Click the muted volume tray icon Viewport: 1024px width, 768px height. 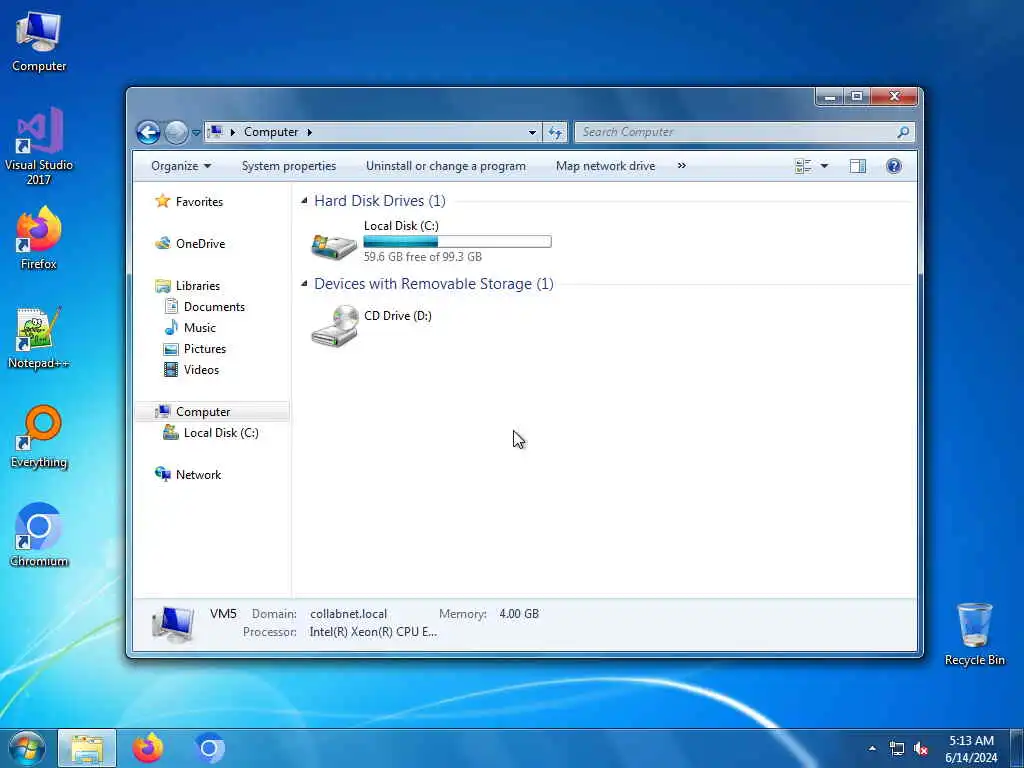coord(921,748)
